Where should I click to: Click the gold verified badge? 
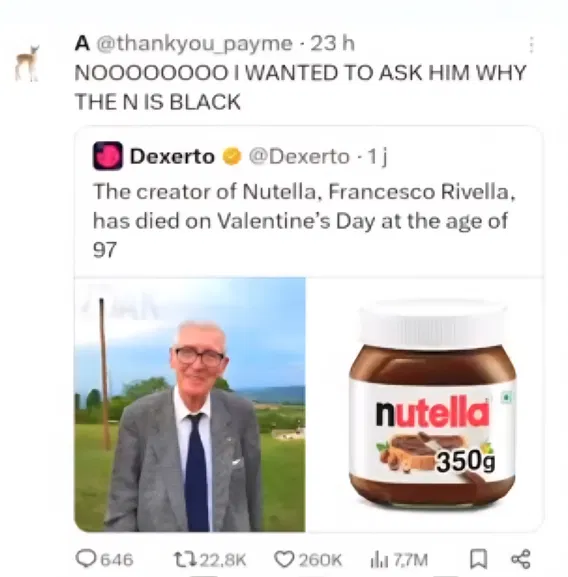point(232,156)
